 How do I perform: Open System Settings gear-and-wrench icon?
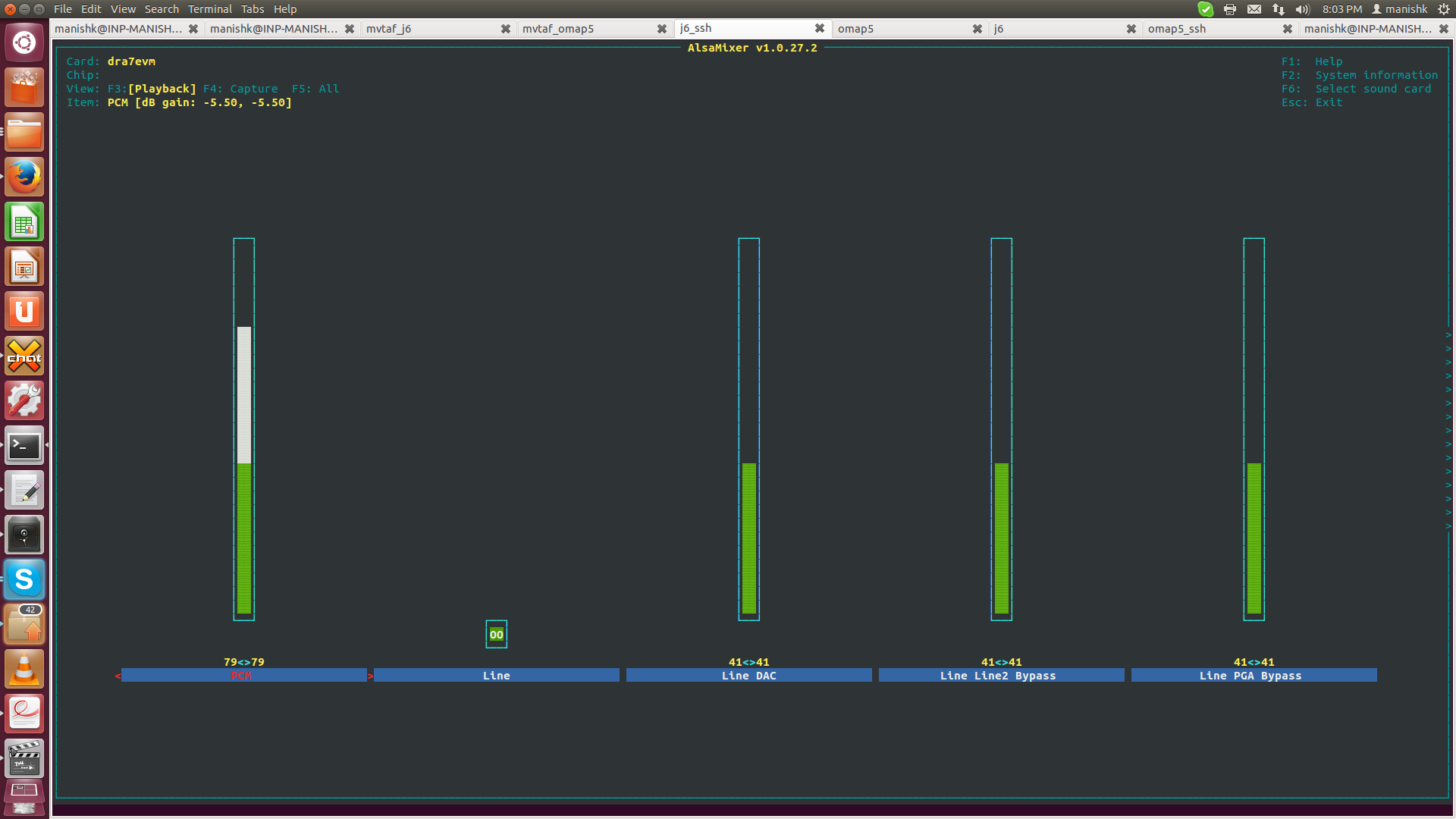click(24, 400)
